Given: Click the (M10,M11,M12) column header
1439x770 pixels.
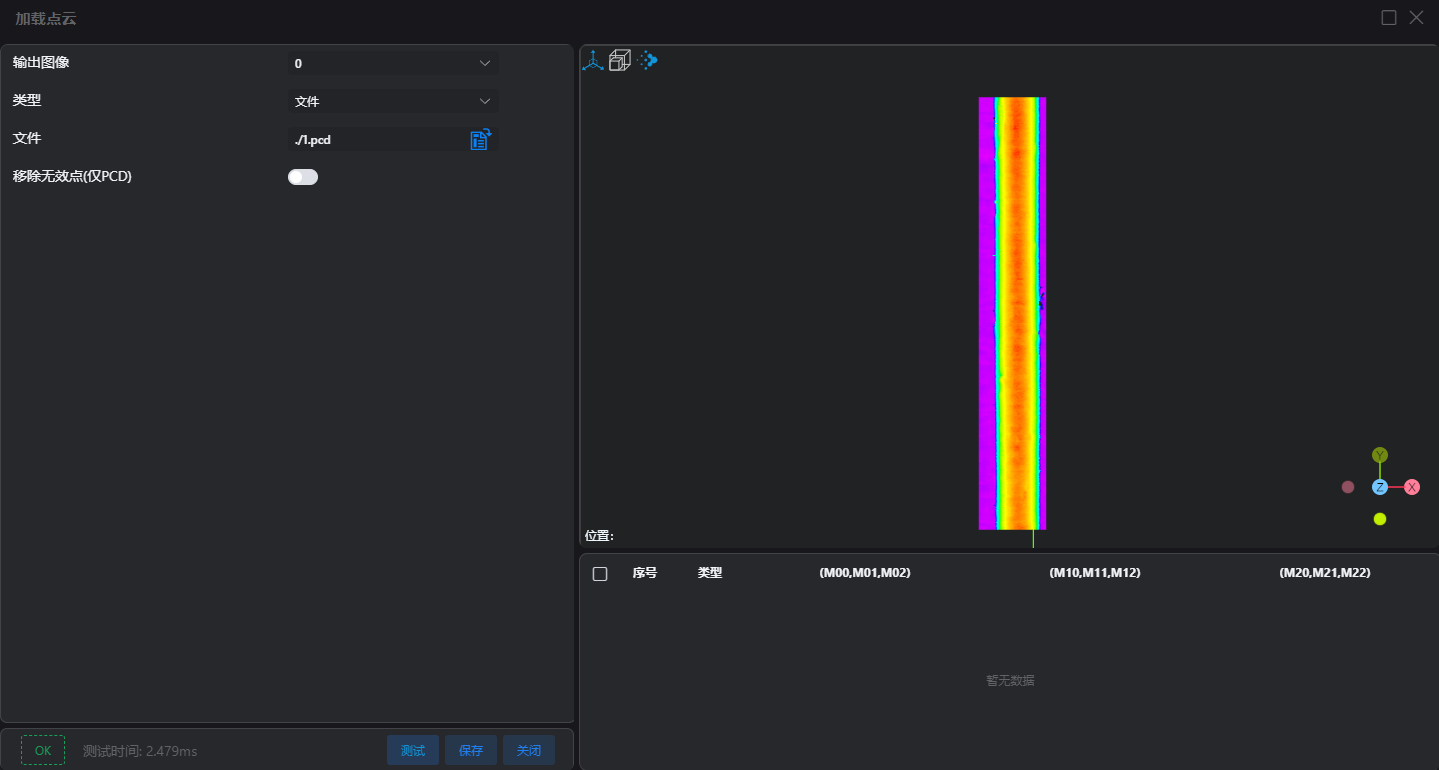Looking at the screenshot, I should (1095, 573).
